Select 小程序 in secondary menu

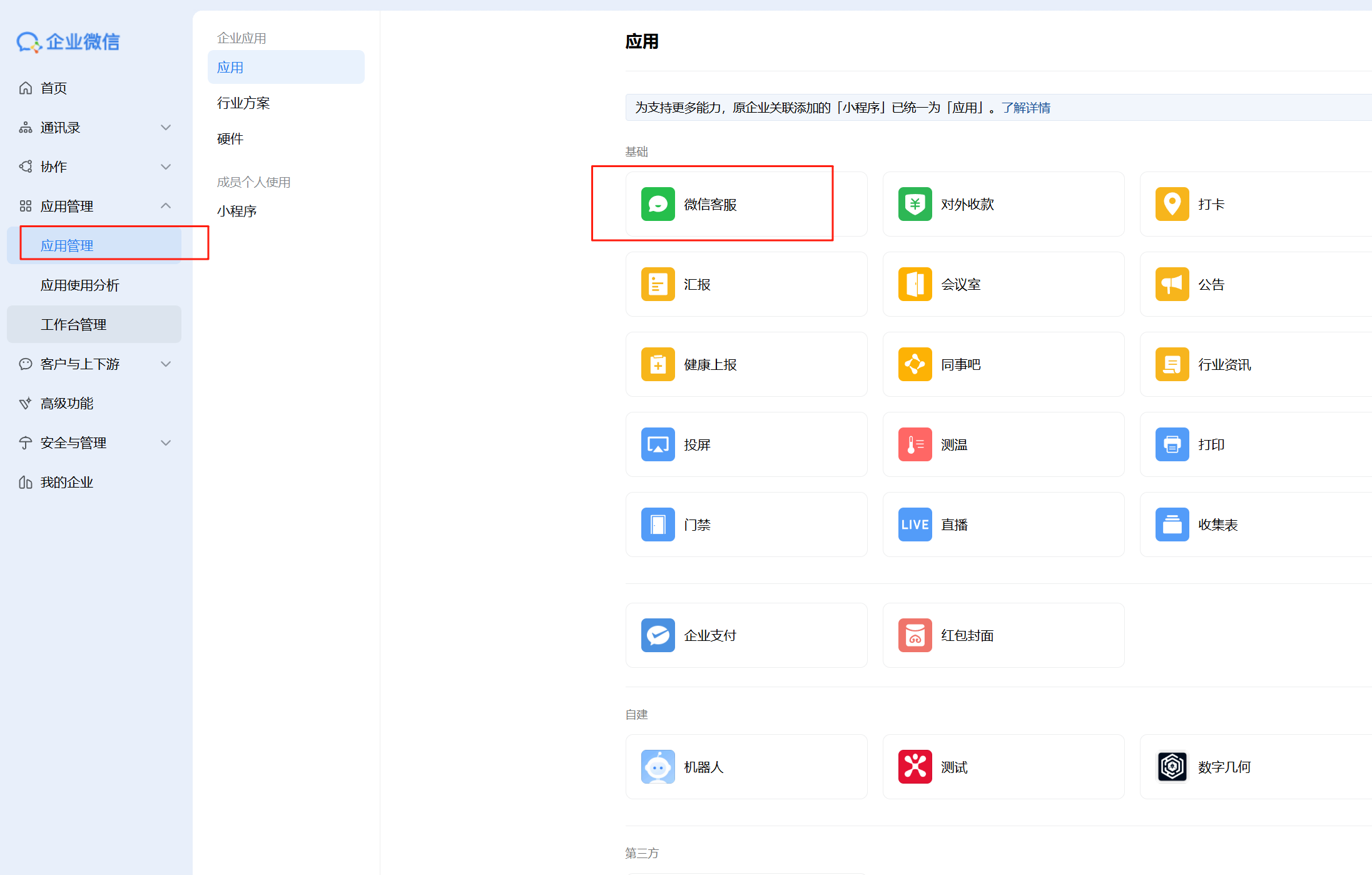[237, 212]
